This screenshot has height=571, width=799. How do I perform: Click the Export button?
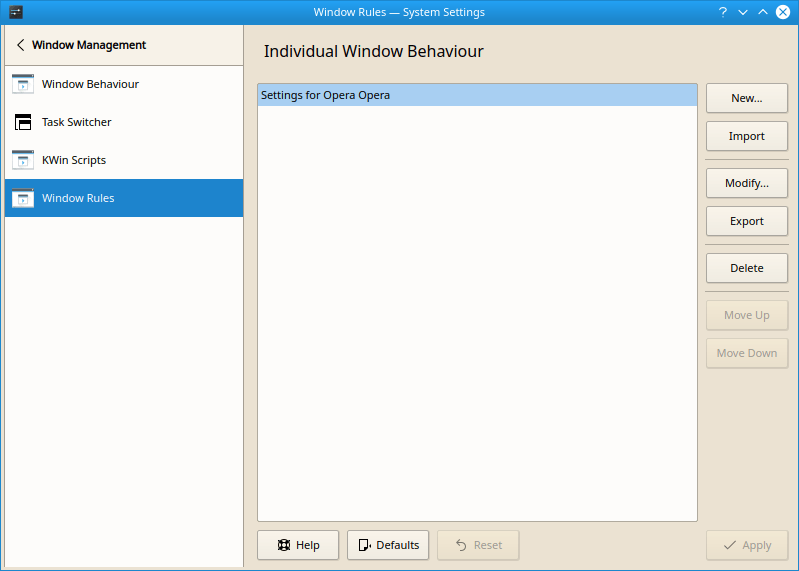[747, 221]
